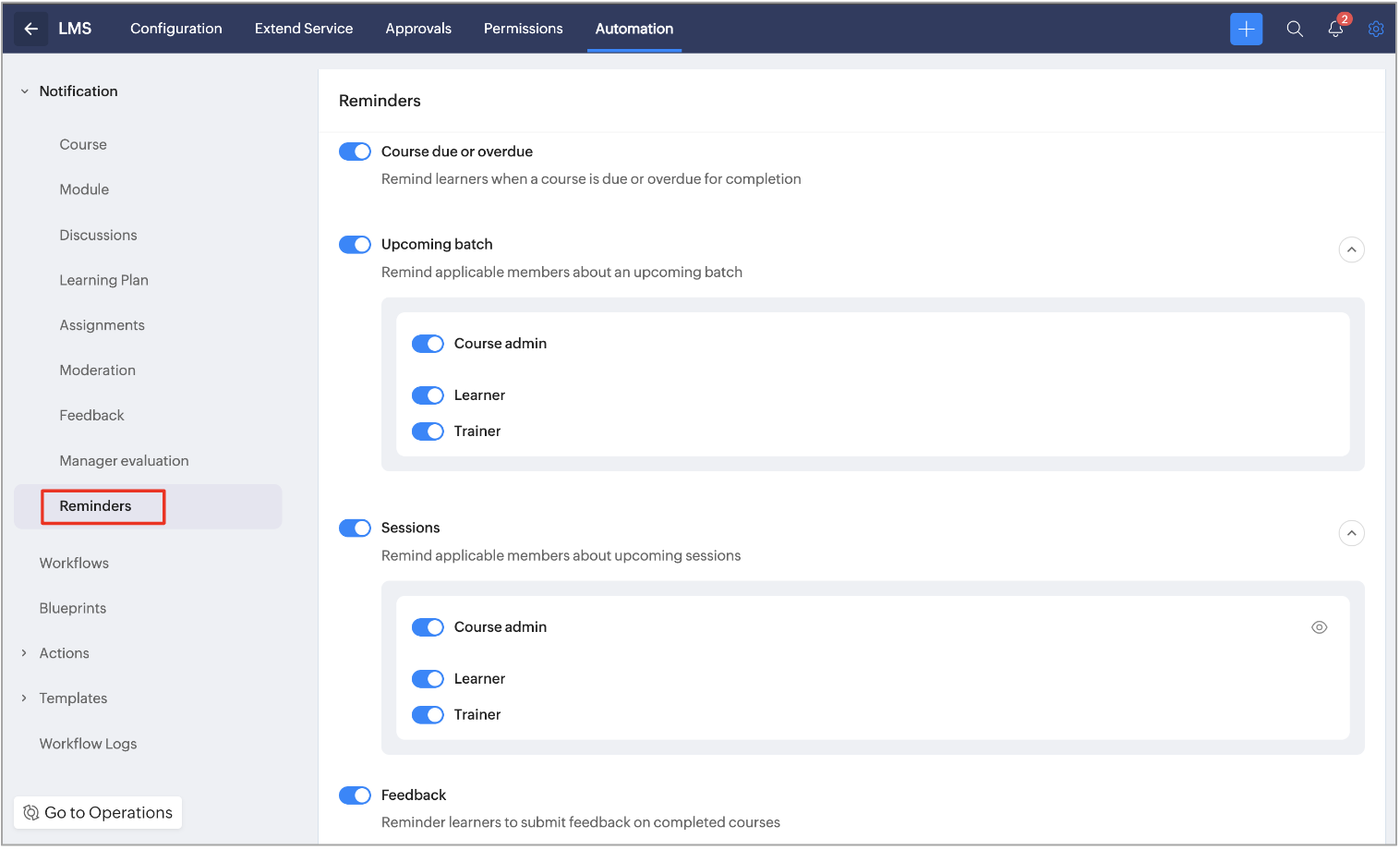Open the Configuration tab
Screen dimensions: 1400x850
[x=175, y=29]
